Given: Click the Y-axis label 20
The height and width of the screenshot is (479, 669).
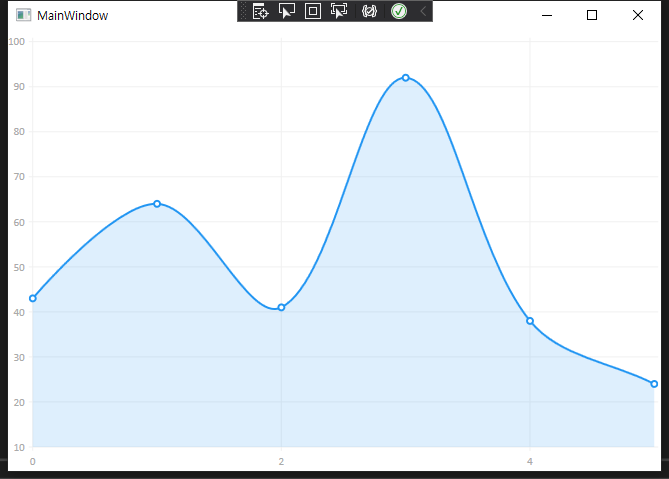Looking at the screenshot, I should (x=19, y=402).
